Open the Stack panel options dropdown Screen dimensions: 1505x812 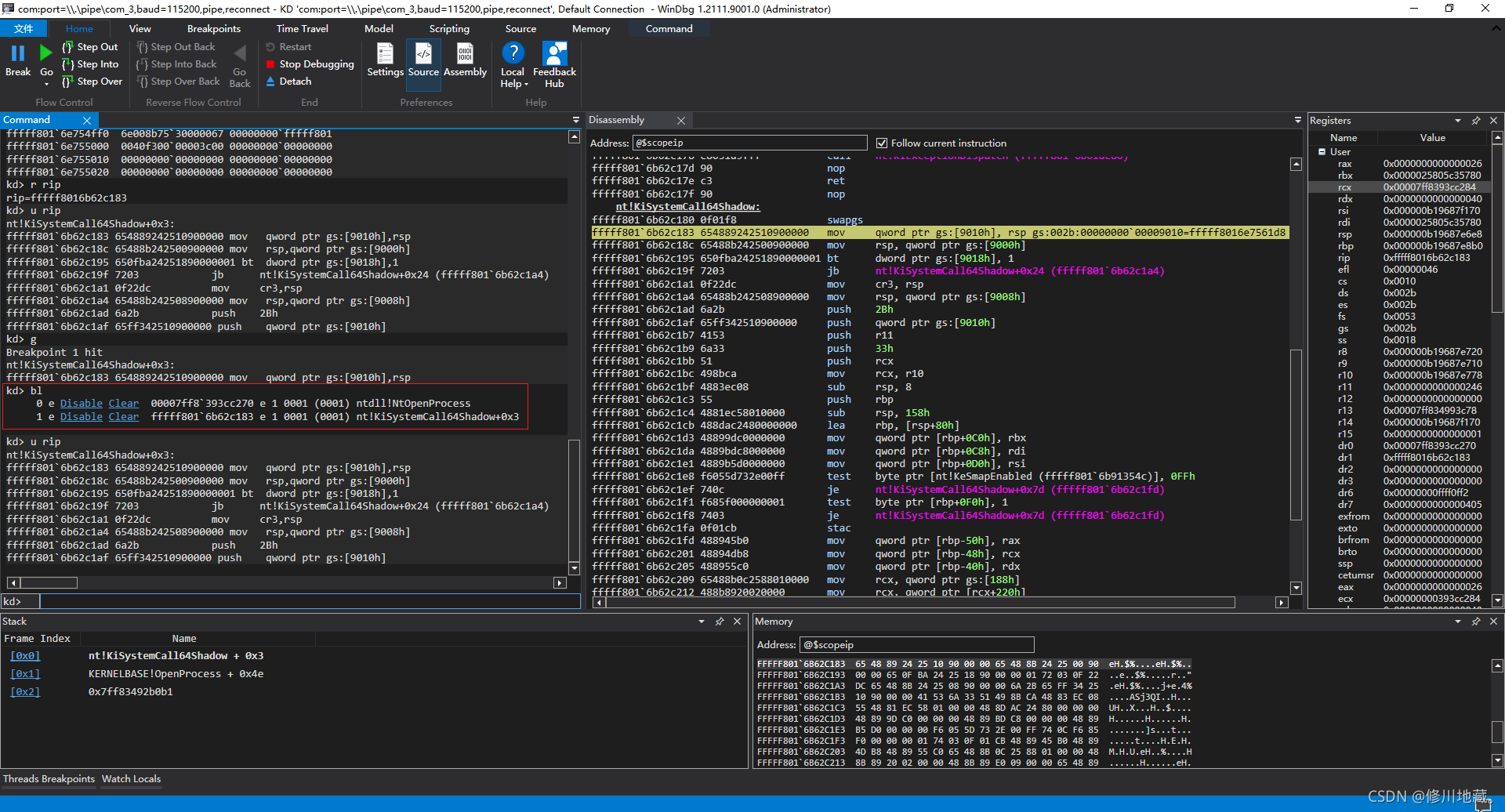(x=702, y=621)
